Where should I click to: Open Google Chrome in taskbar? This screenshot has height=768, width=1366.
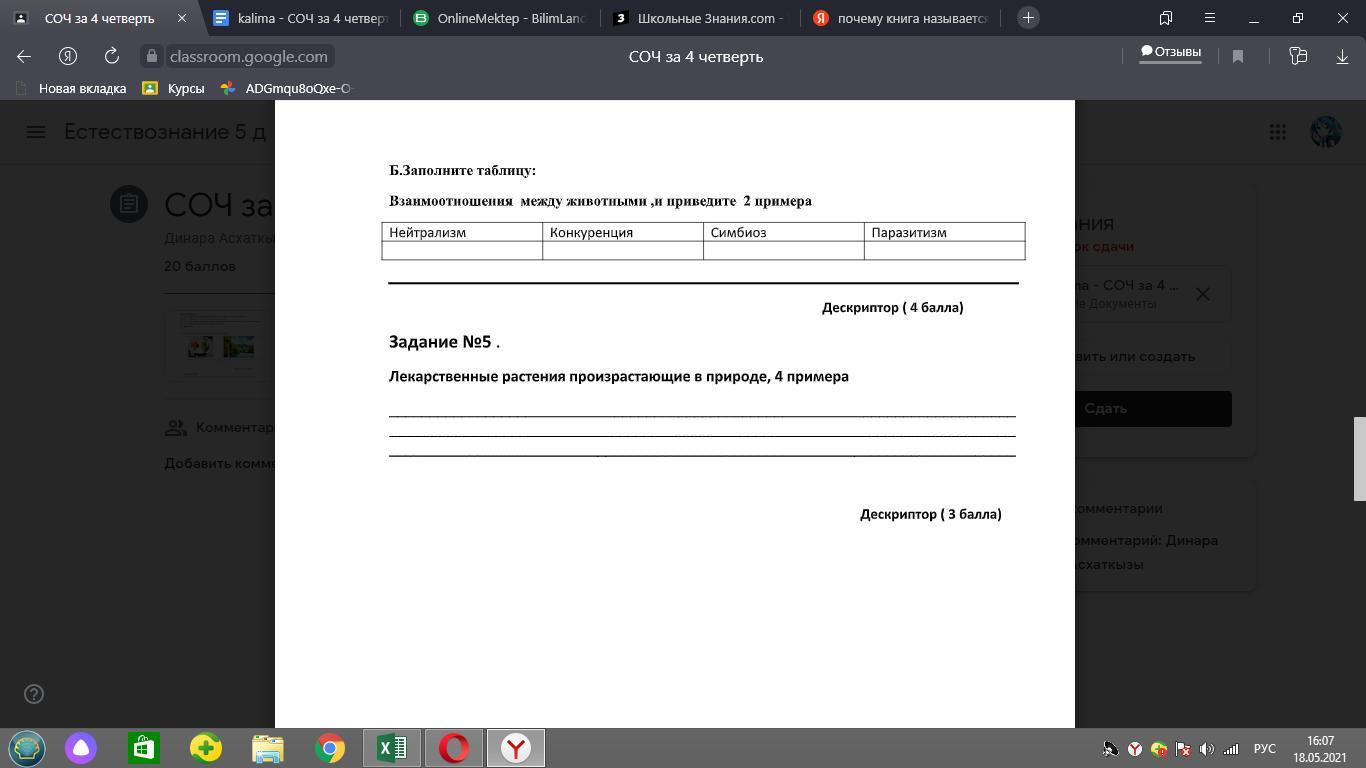[x=329, y=748]
